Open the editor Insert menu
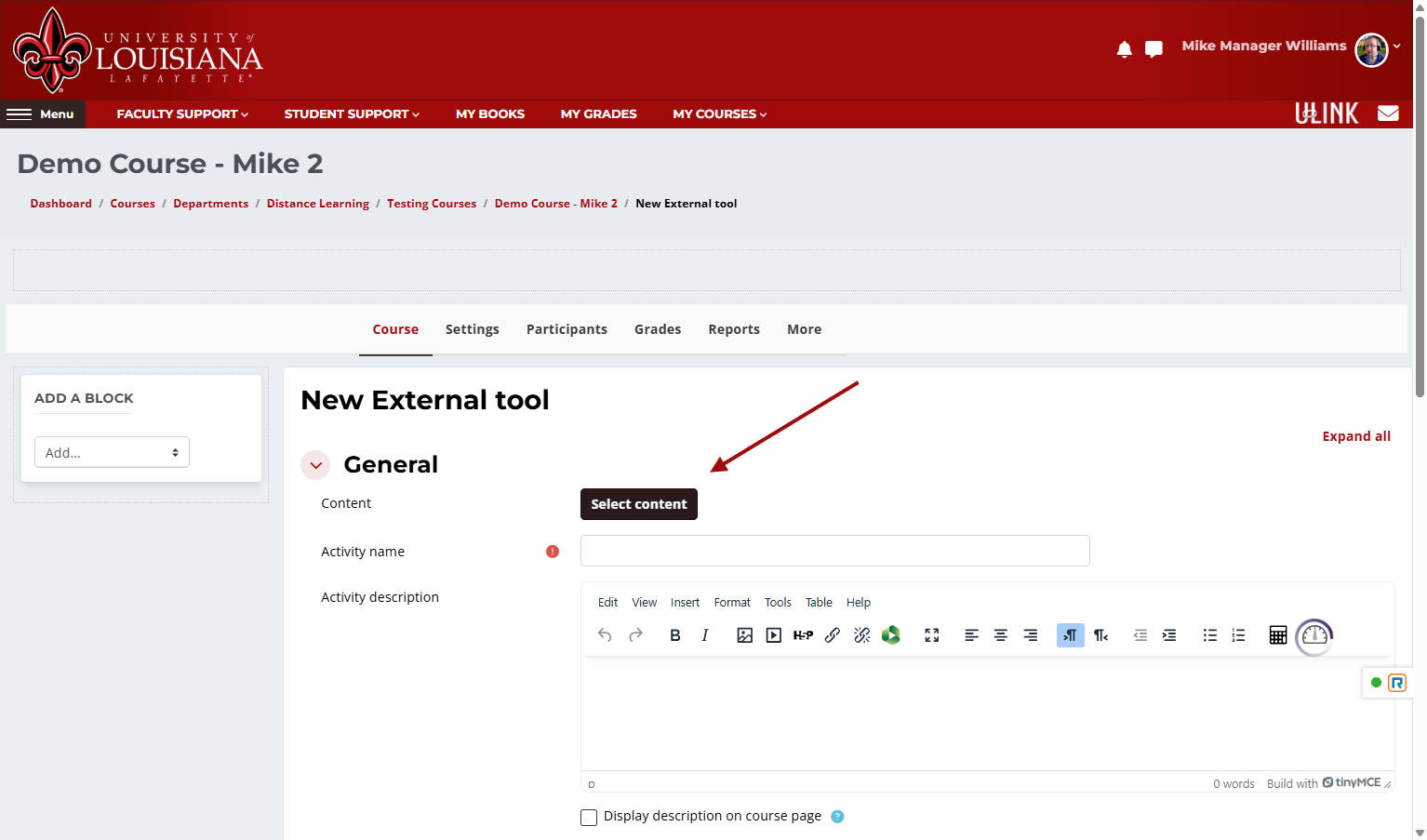The width and height of the screenshot is (1427, 840). coord(685,603)
